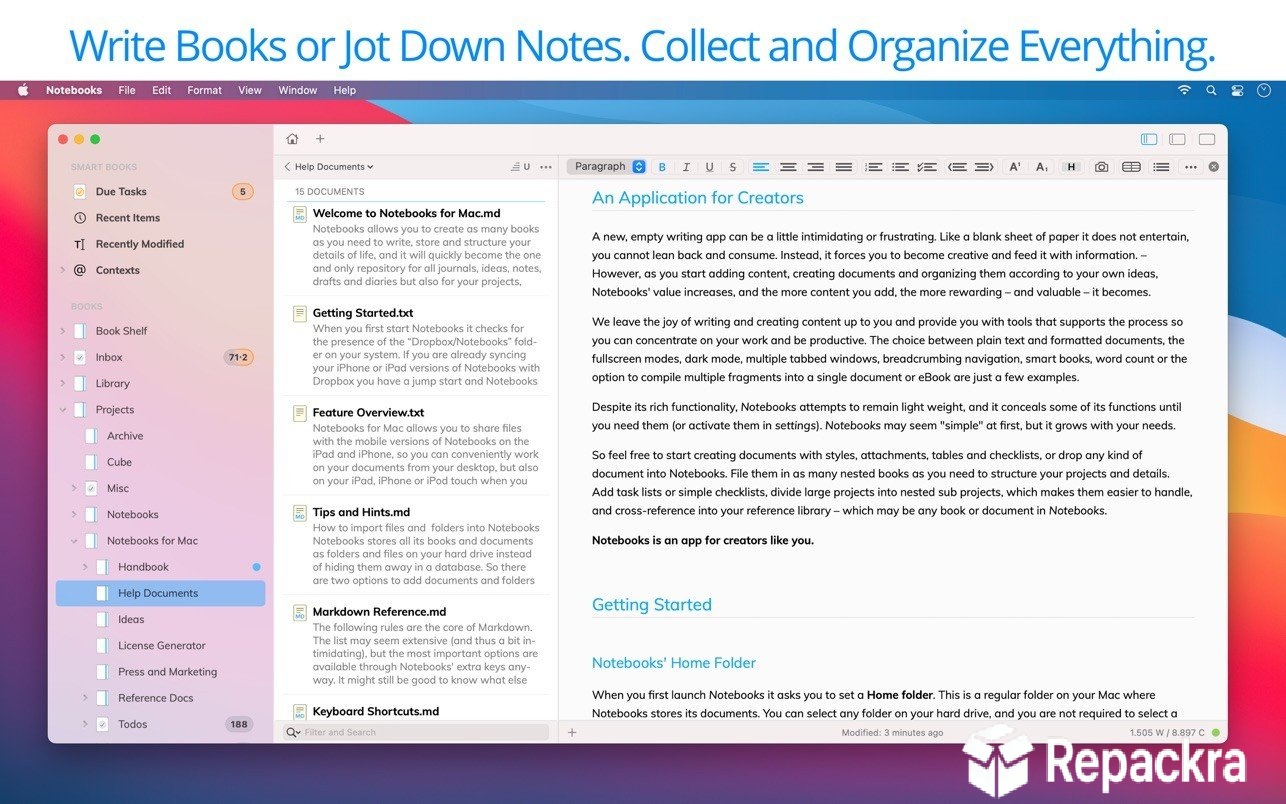Viewport: 1286px width, 804px height.
Task: Open Spotlight search in menu bar
Action: pyautogui.click(x=1211, y=90)
